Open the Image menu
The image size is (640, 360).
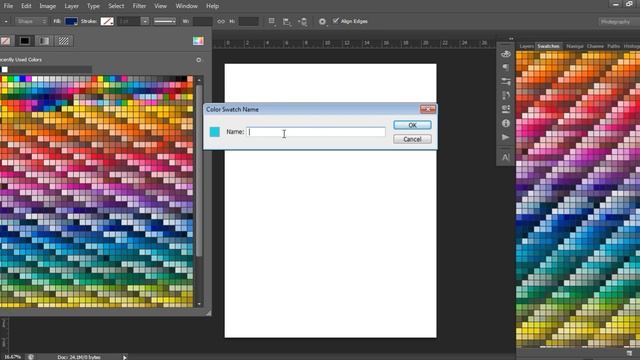coord(47,6)
